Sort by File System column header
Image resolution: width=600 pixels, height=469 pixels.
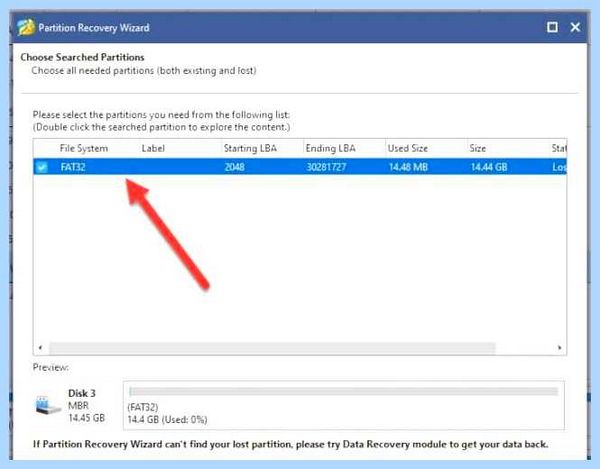point(86,148)
